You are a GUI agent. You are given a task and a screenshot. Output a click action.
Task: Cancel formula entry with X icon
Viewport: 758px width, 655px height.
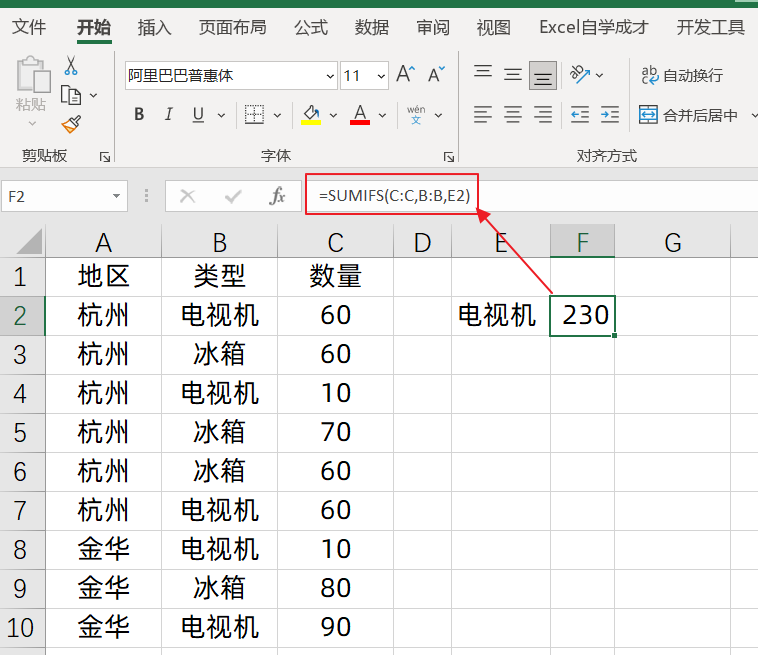(187, 196)
